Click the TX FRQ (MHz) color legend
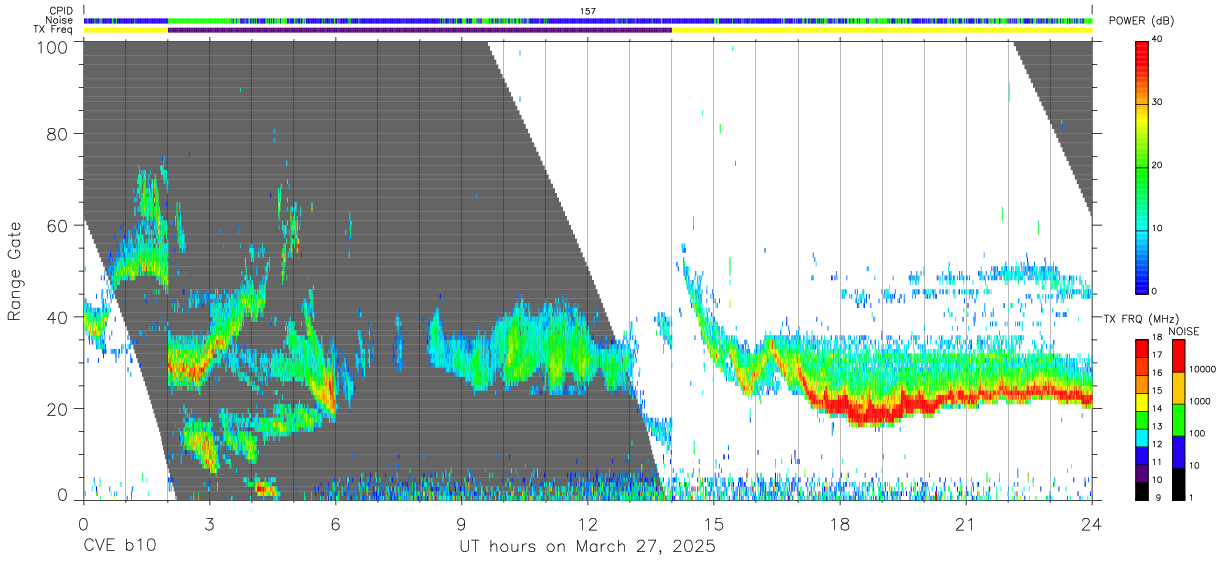The image size is (1228, 567). 1141,420
